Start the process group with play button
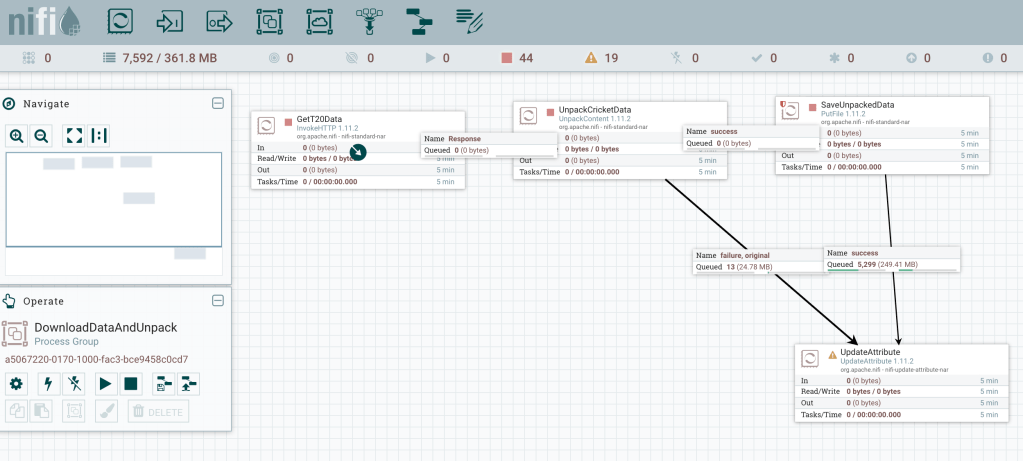 (x=105, y=383)
